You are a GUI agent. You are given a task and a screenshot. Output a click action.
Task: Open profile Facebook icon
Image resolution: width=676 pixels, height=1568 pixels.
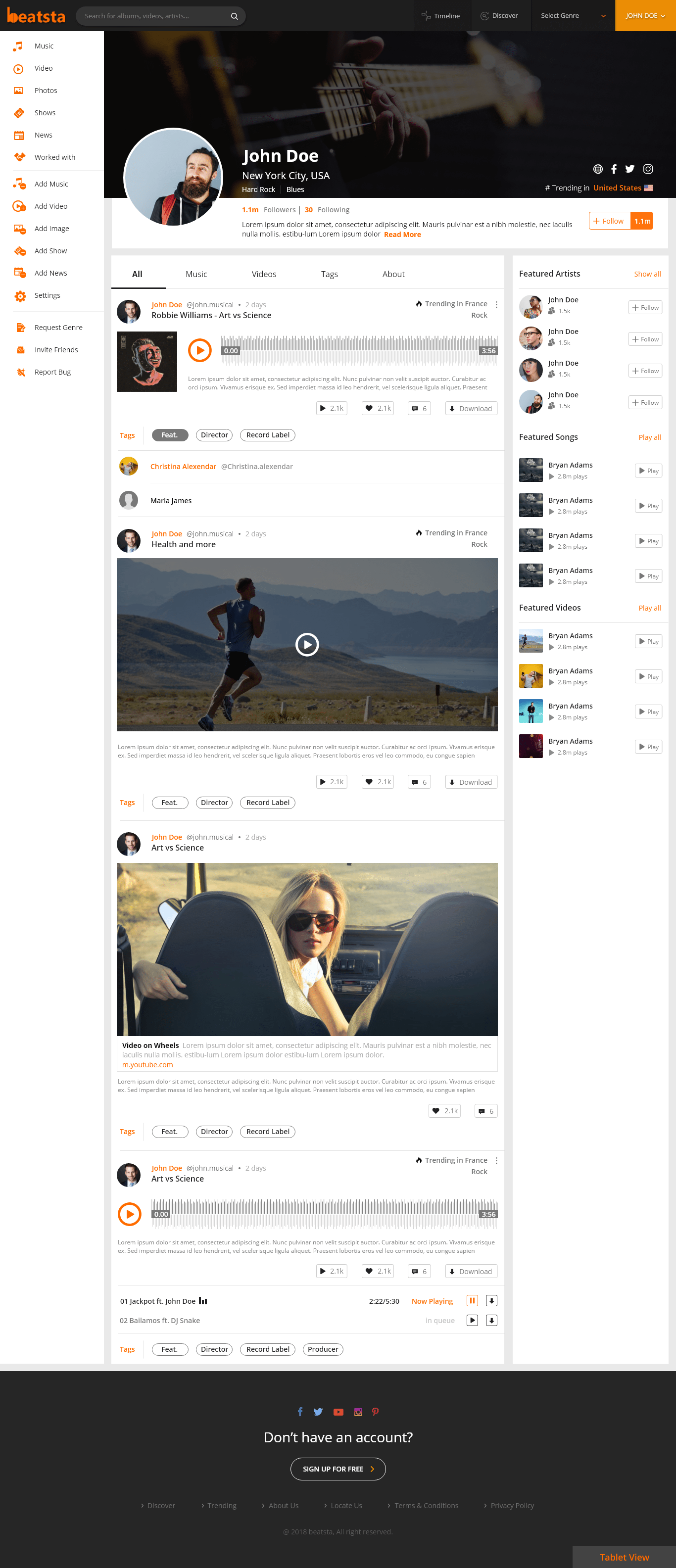[614, 169]
